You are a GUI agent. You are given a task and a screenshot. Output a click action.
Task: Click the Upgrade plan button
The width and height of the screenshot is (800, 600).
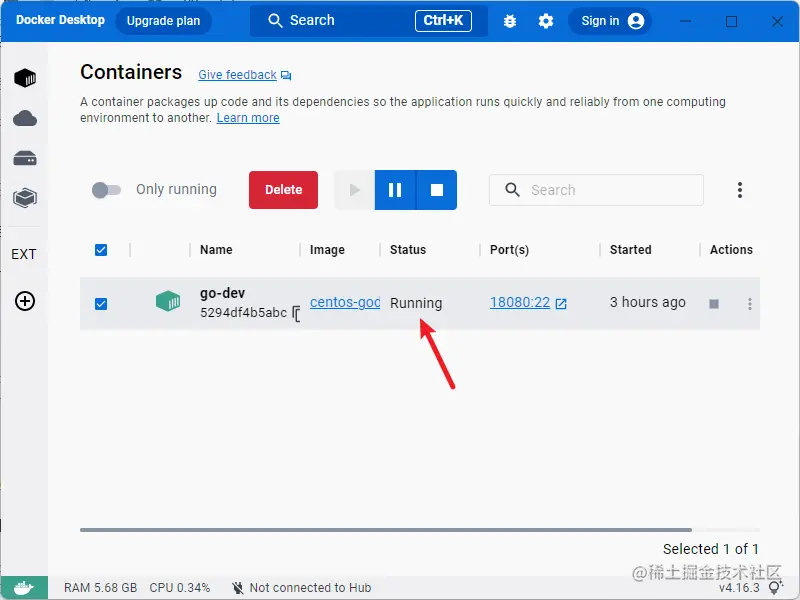point(163,21)
